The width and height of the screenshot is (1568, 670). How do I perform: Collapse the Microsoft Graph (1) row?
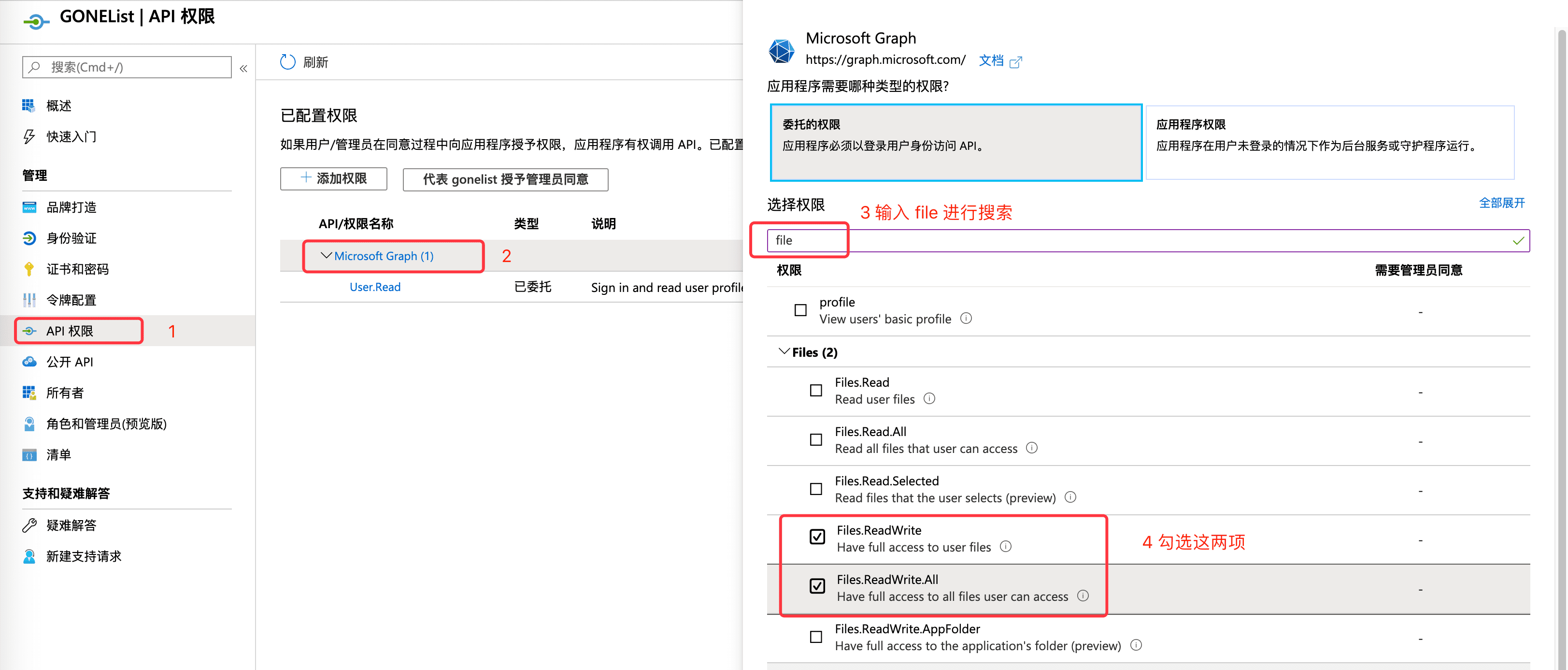[326, 256]
